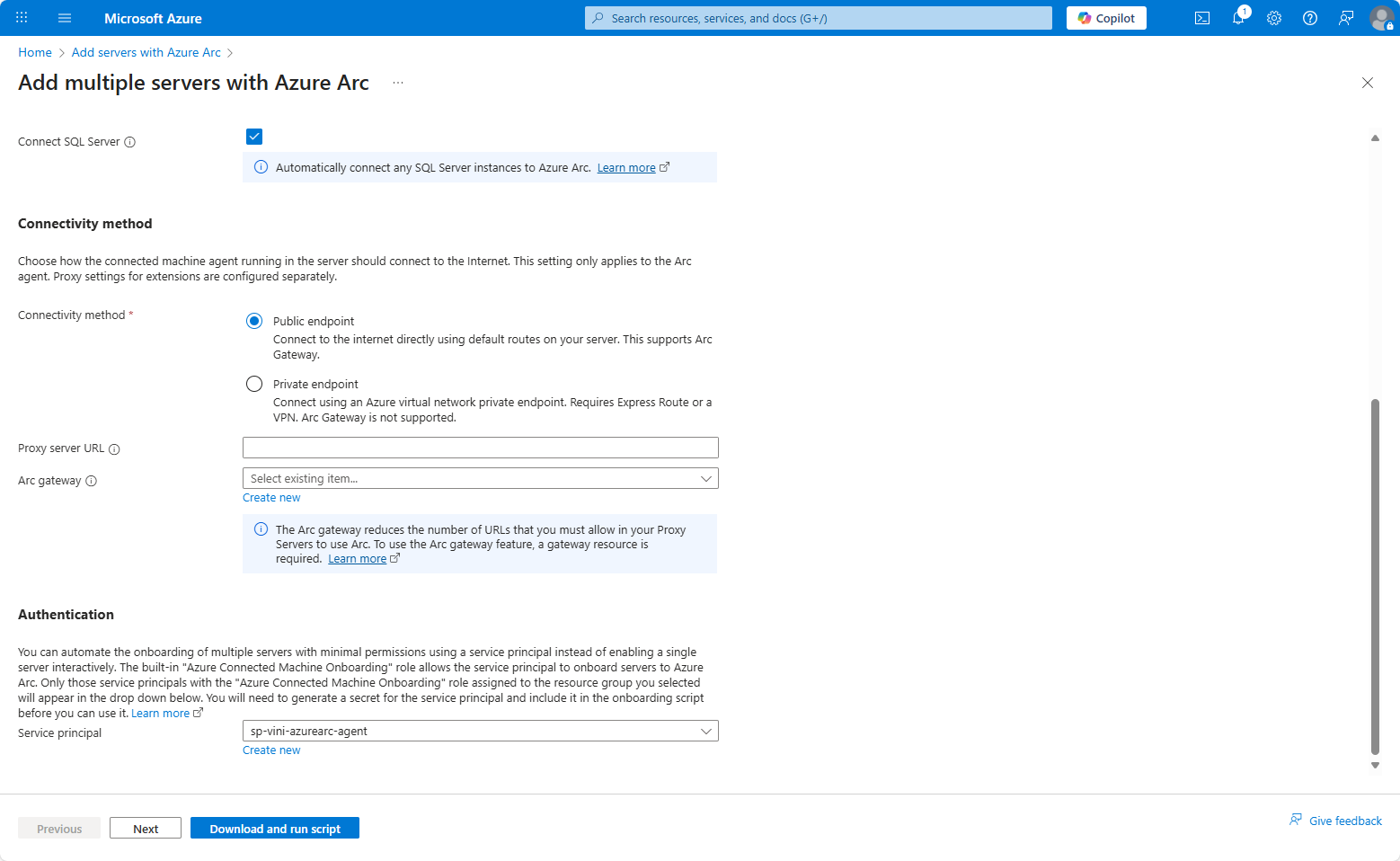
Task: Launch Cloud Shell from the top bar
Action: 1201,18
